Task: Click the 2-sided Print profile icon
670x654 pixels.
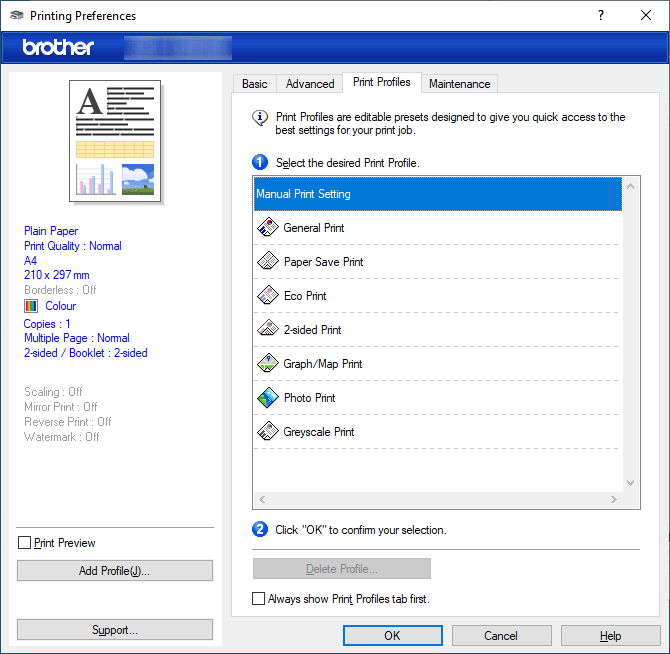Action: tap(267, 330)
